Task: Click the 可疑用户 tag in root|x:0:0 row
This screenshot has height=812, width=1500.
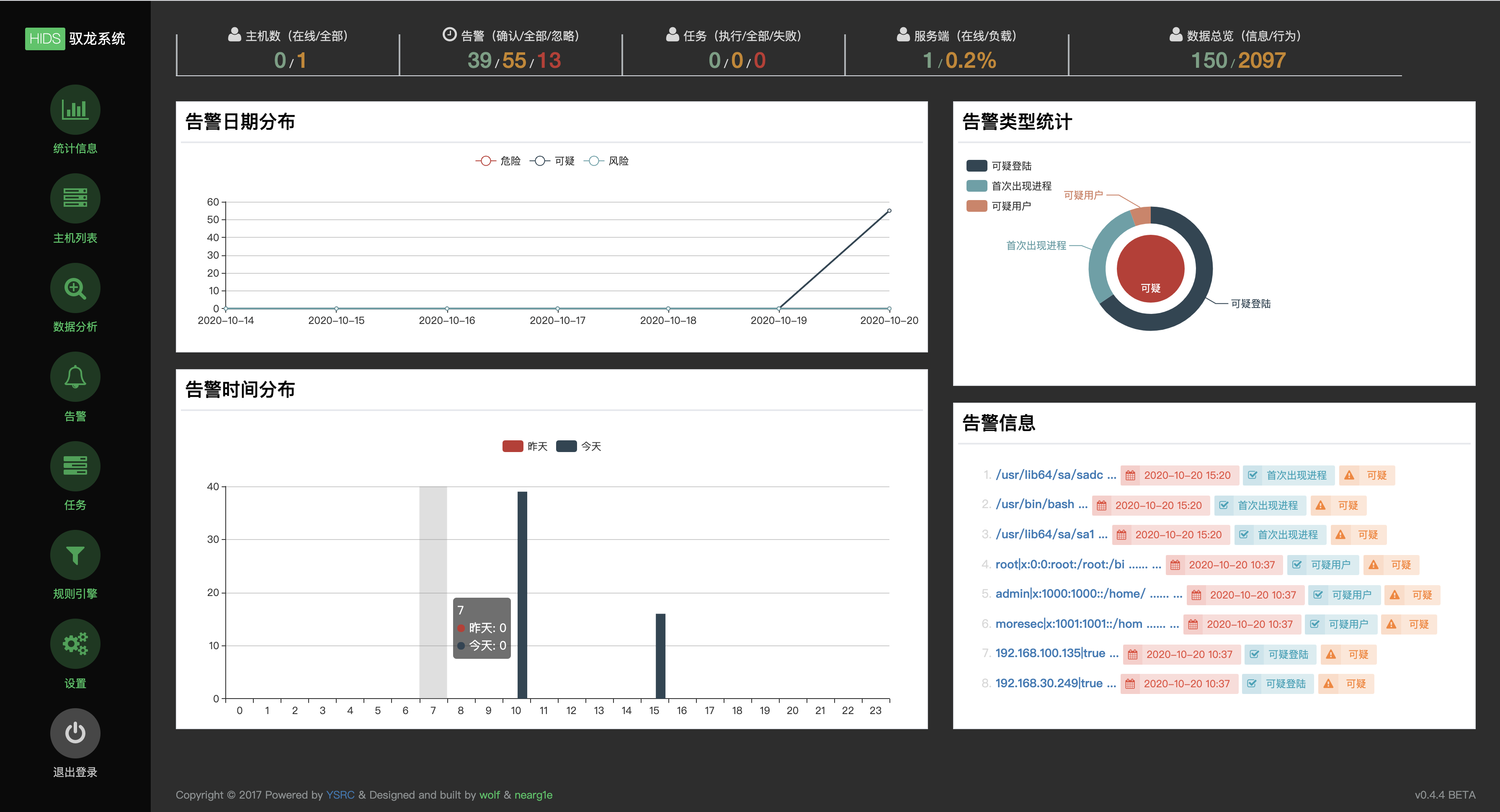Action: point(1322,565)
